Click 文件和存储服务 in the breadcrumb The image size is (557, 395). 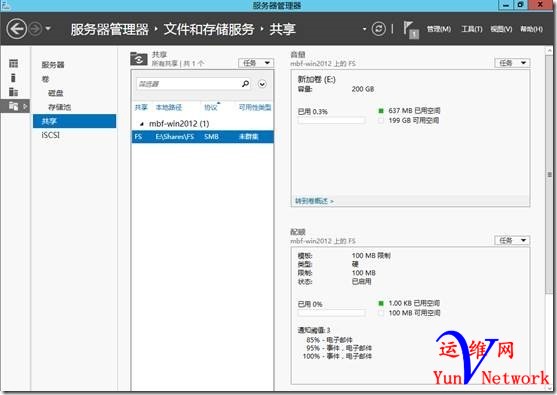(x=209, y=29)
